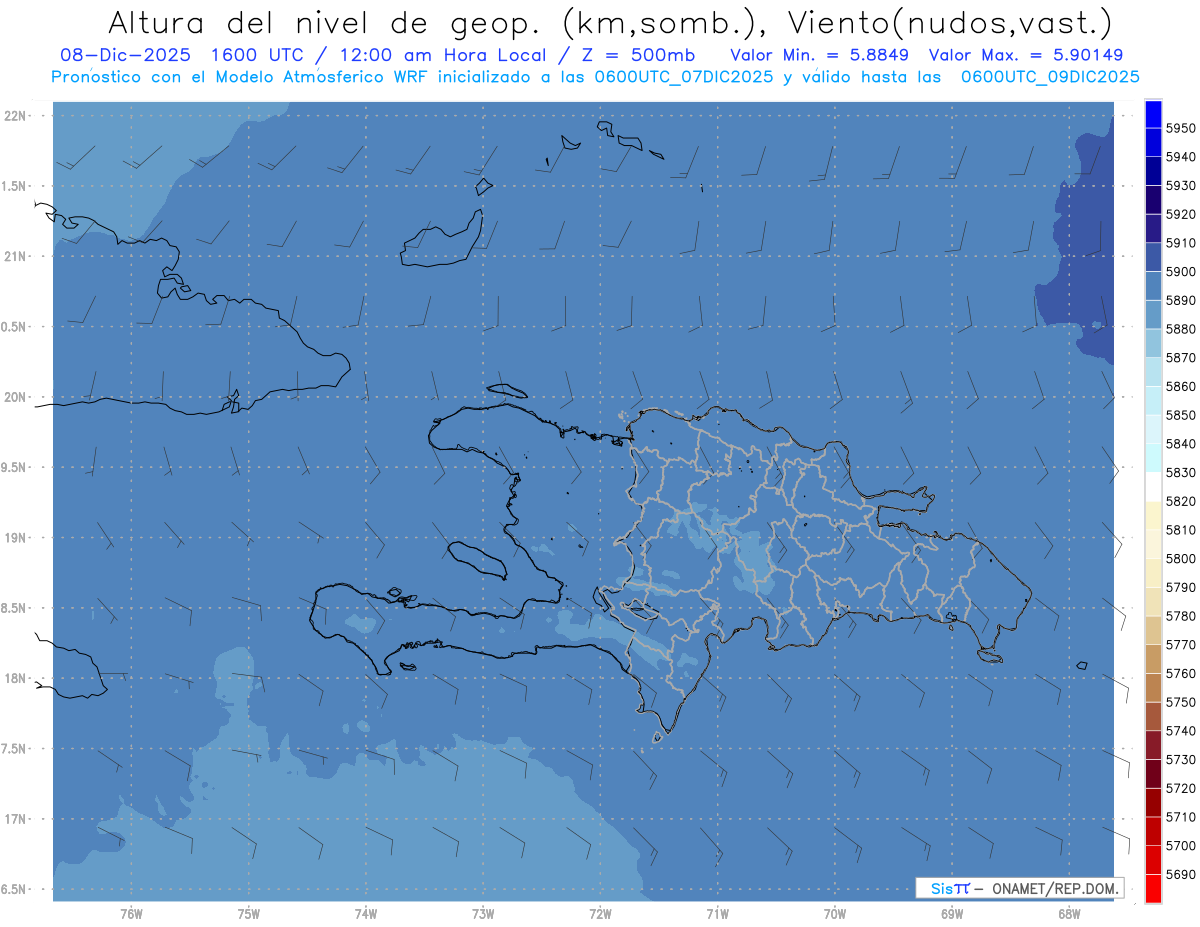The image size is (1200, 927).
Task: Click the colorbar value '5900'
Action: (x=1180, y=271)
